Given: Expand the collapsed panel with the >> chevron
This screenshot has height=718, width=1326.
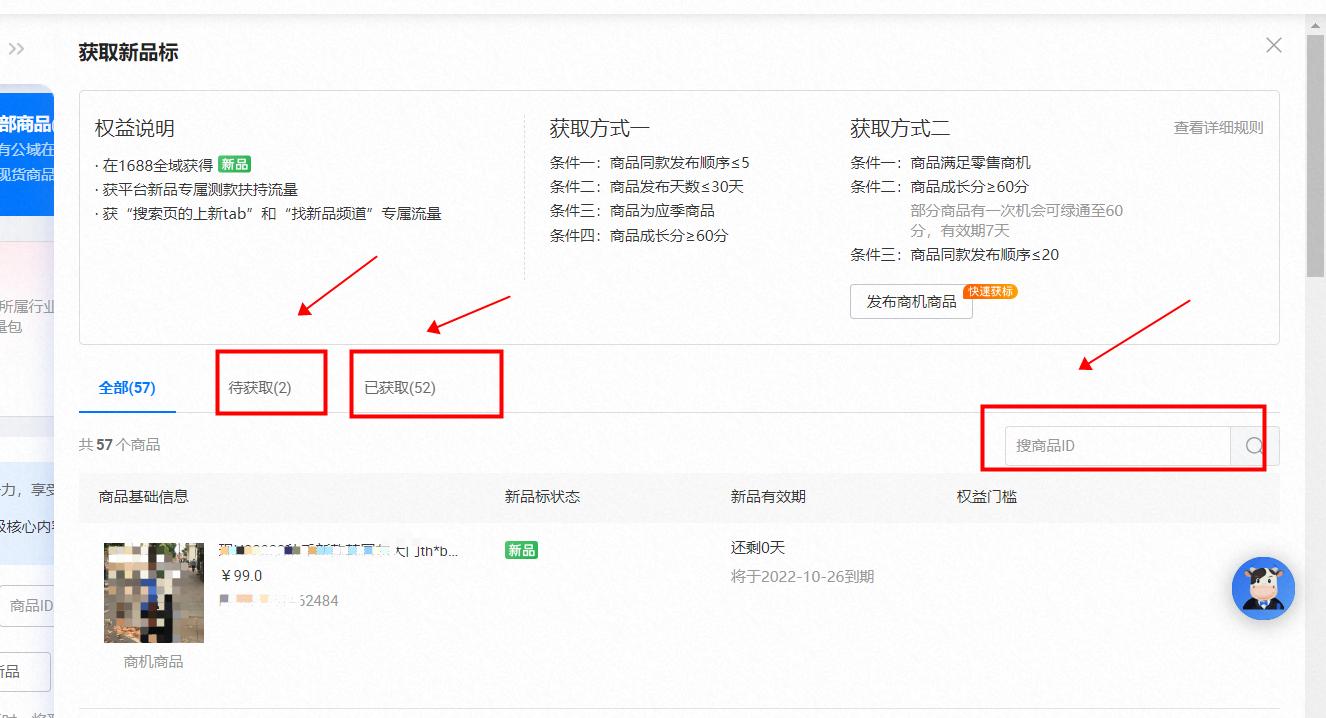Looking at the screenshot, I should [x=16, y=47].
